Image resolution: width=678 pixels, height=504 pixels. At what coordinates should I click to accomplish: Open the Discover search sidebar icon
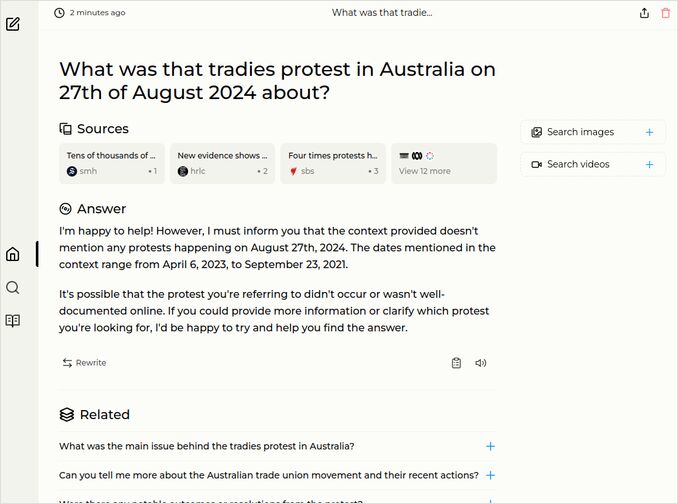13,287
